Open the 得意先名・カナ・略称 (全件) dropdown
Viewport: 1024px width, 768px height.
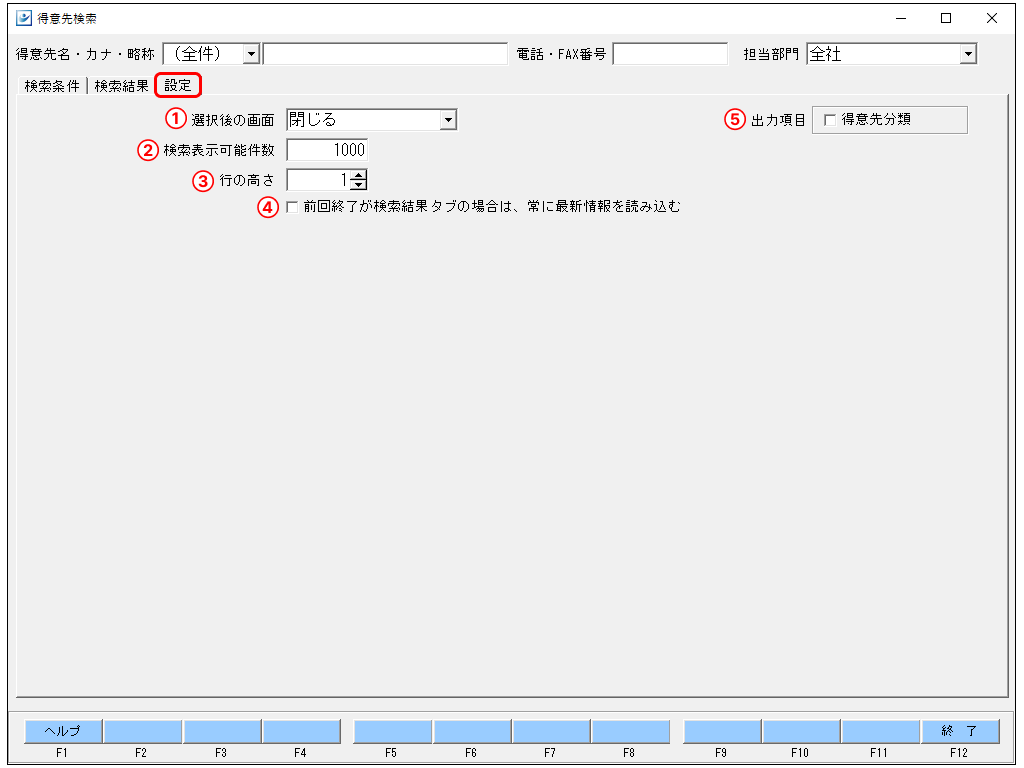(x=251, y=54)
